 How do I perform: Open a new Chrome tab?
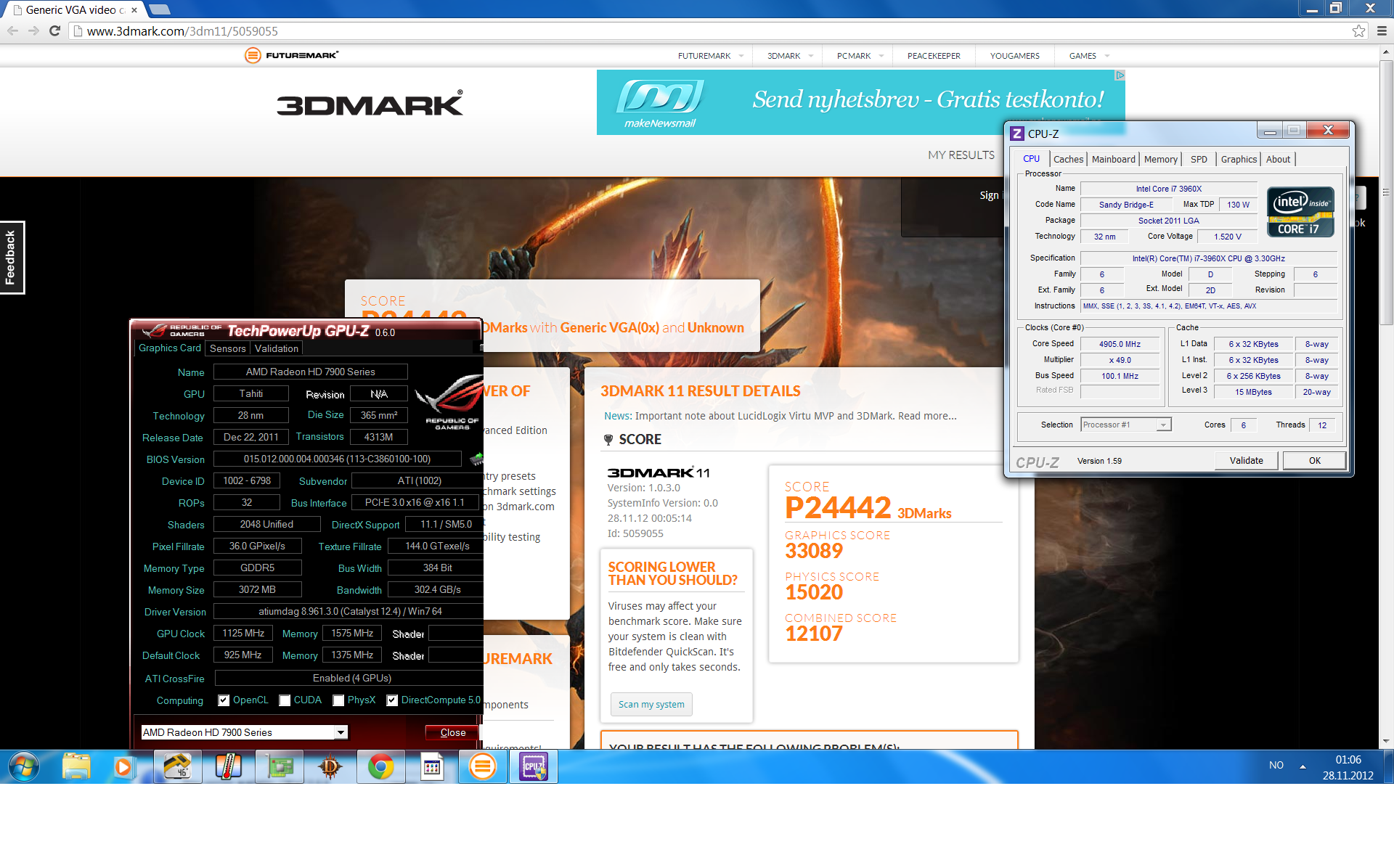(x=160, y=9)
